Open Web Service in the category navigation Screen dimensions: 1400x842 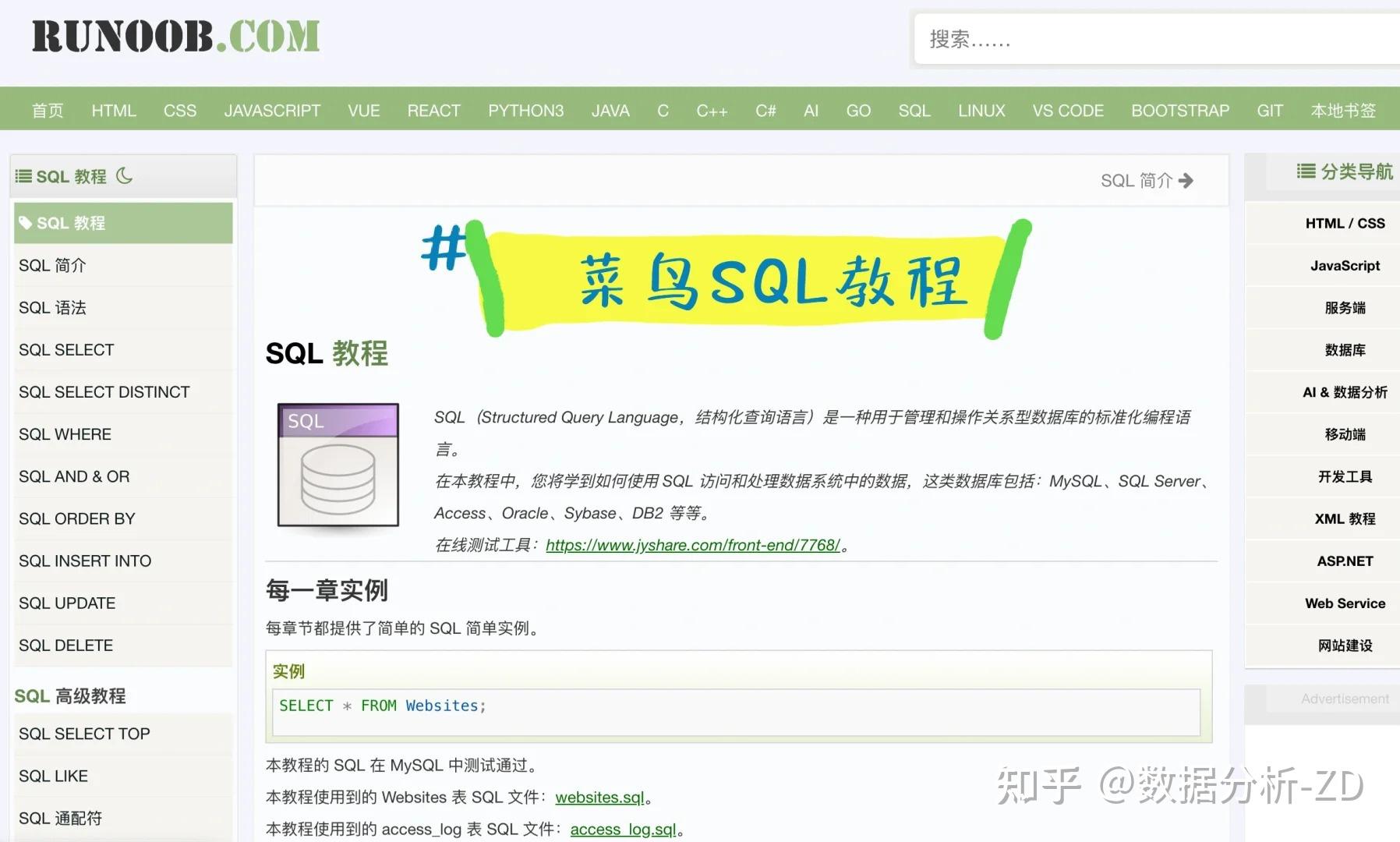click(x=1344, y=603)
